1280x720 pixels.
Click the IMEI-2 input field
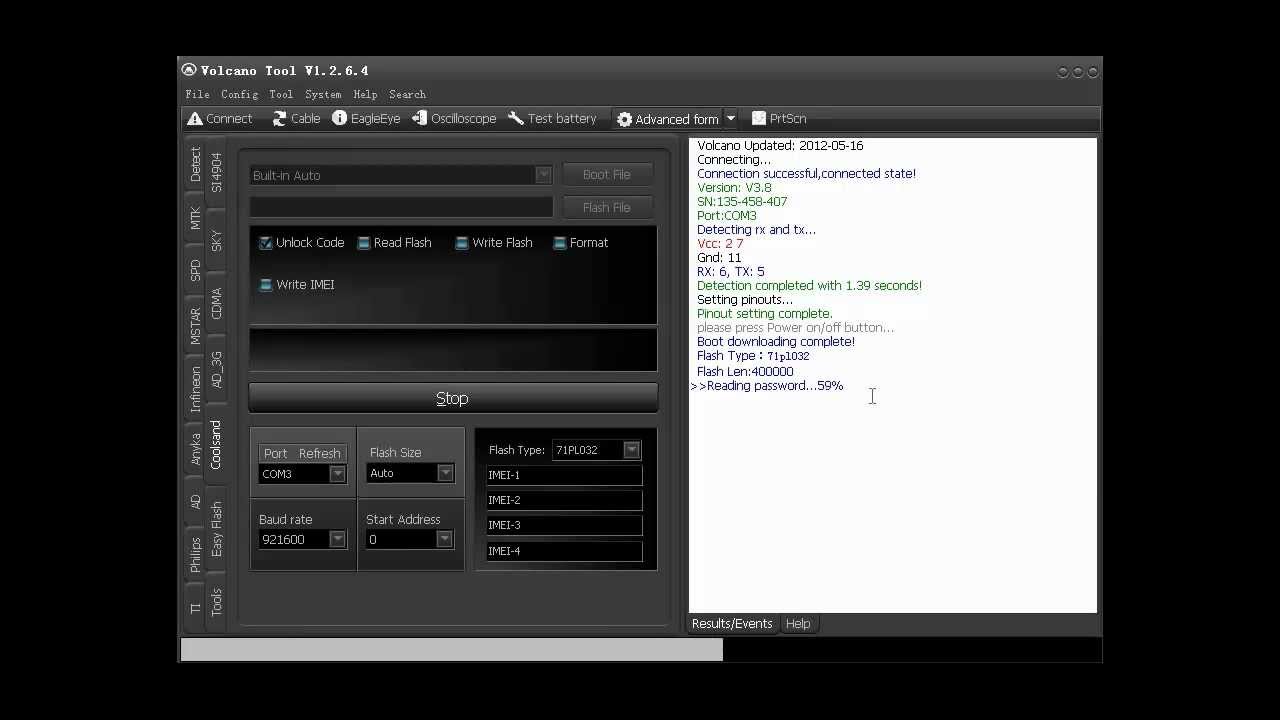(x=564, y=500)
